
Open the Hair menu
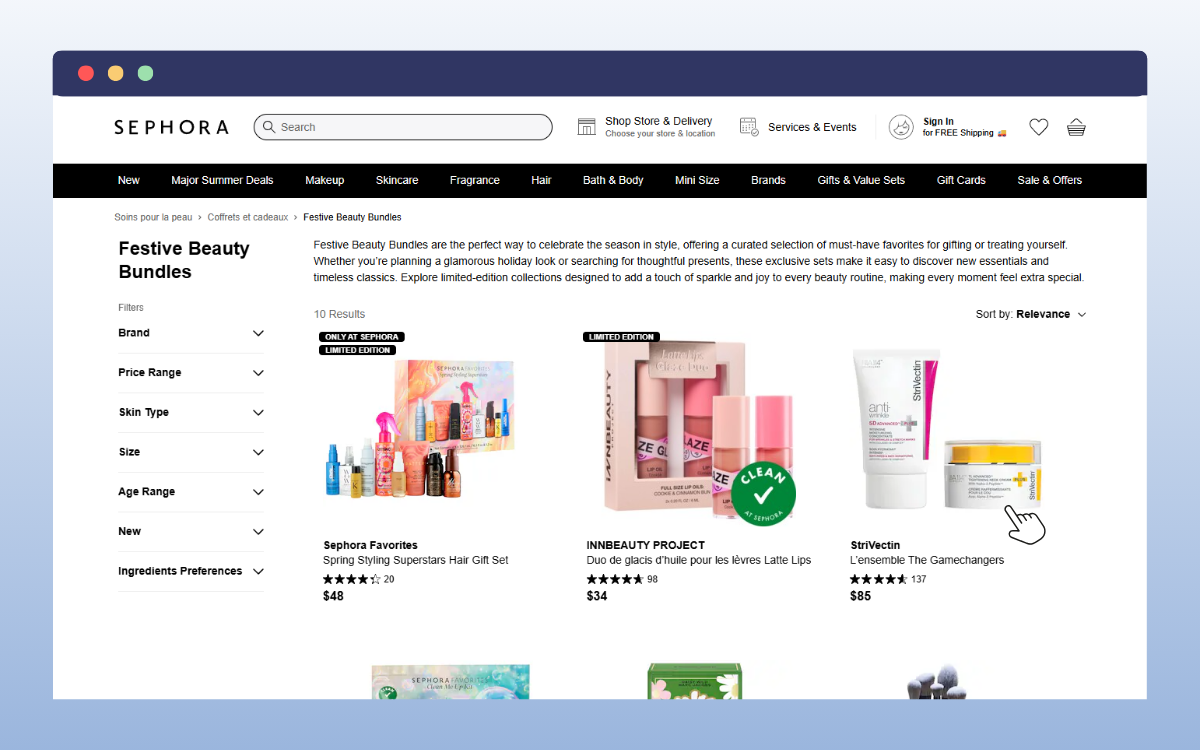point(541,180)
